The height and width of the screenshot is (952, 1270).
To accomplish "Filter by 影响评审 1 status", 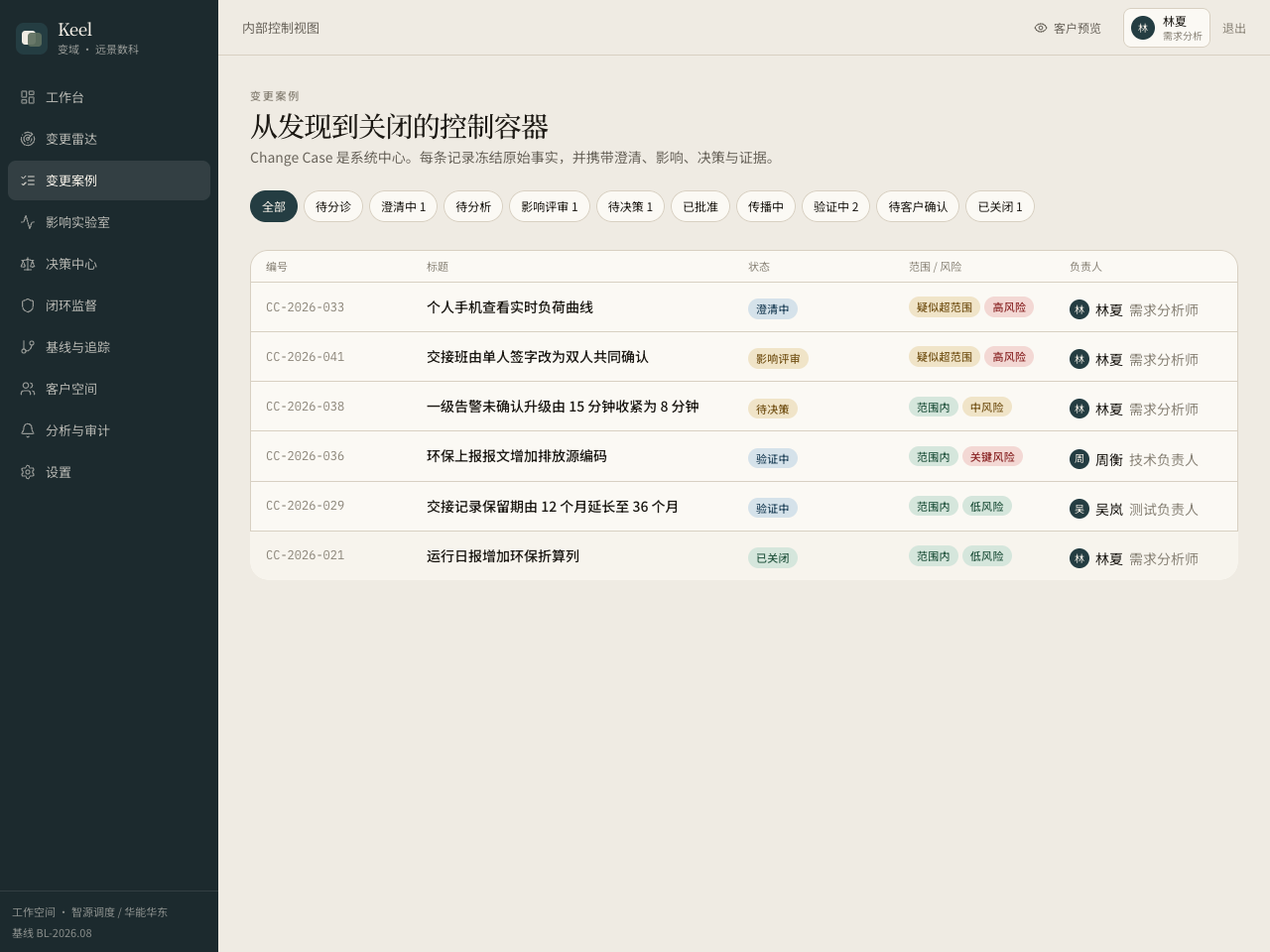I will coord(550,206).
